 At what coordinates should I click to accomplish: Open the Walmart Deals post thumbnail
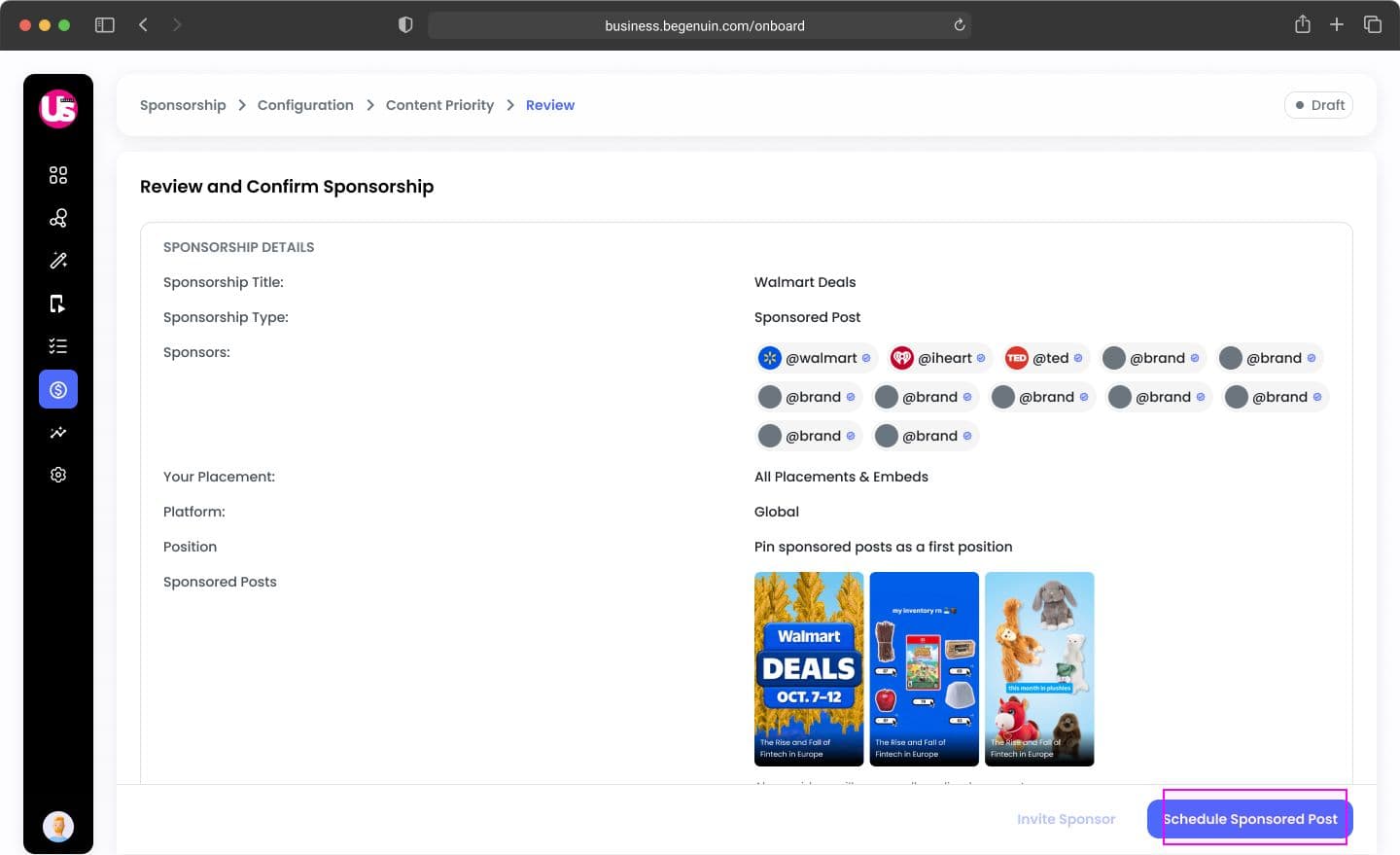tap(809, 669)
